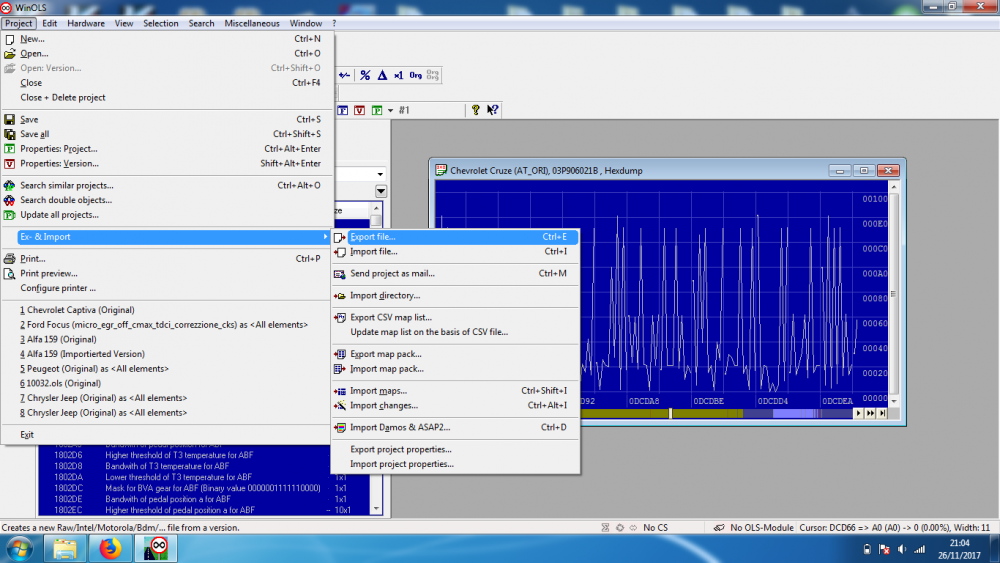The width and height of the screenshot is (1000, 563).
Task: Select Import project properties...
Action: (x=455, y=464)
